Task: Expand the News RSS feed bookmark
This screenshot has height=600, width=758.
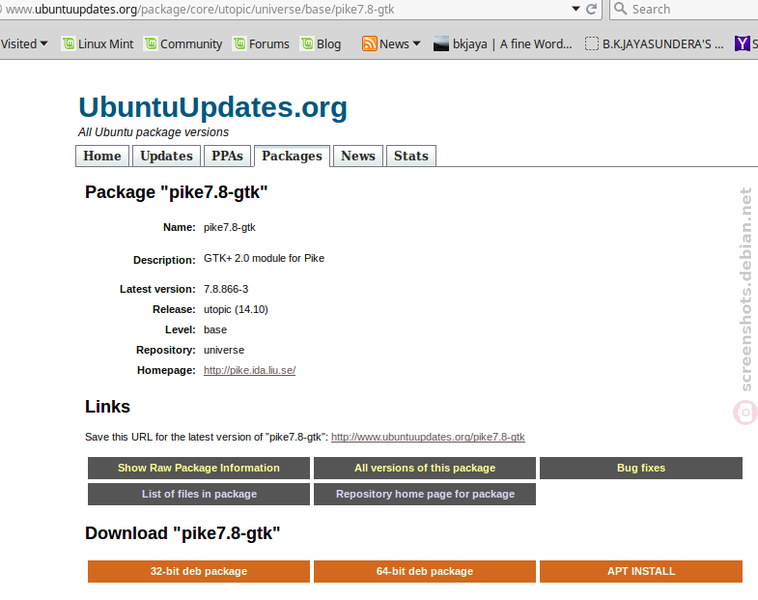Action: point(391,44)
